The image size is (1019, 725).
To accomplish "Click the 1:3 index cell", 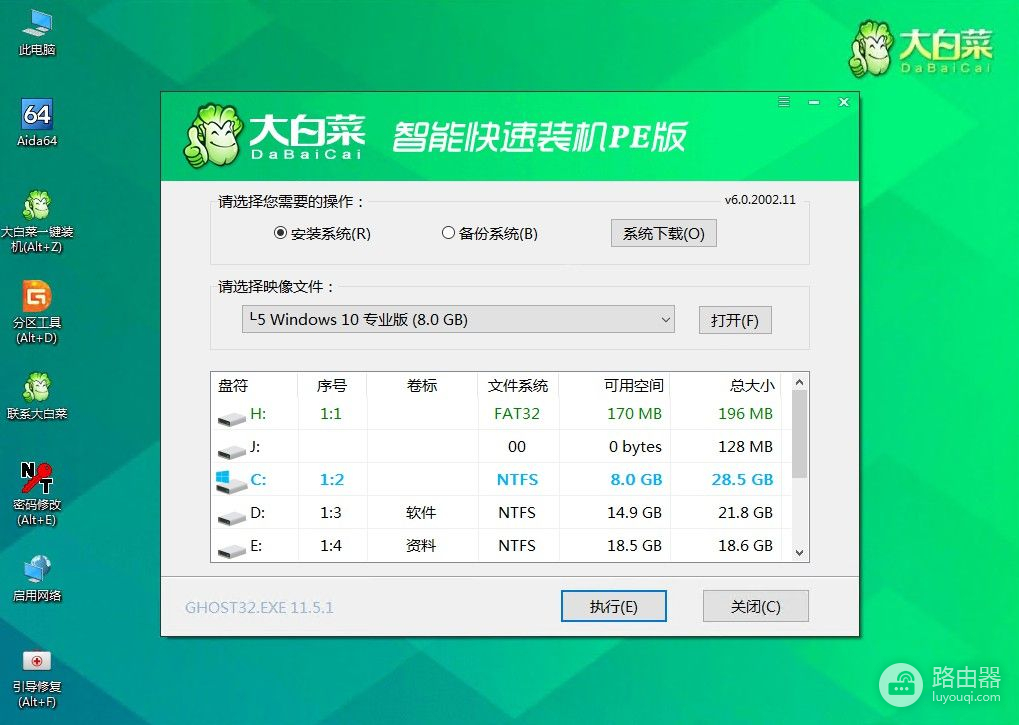I will click(x=331, y=513).
